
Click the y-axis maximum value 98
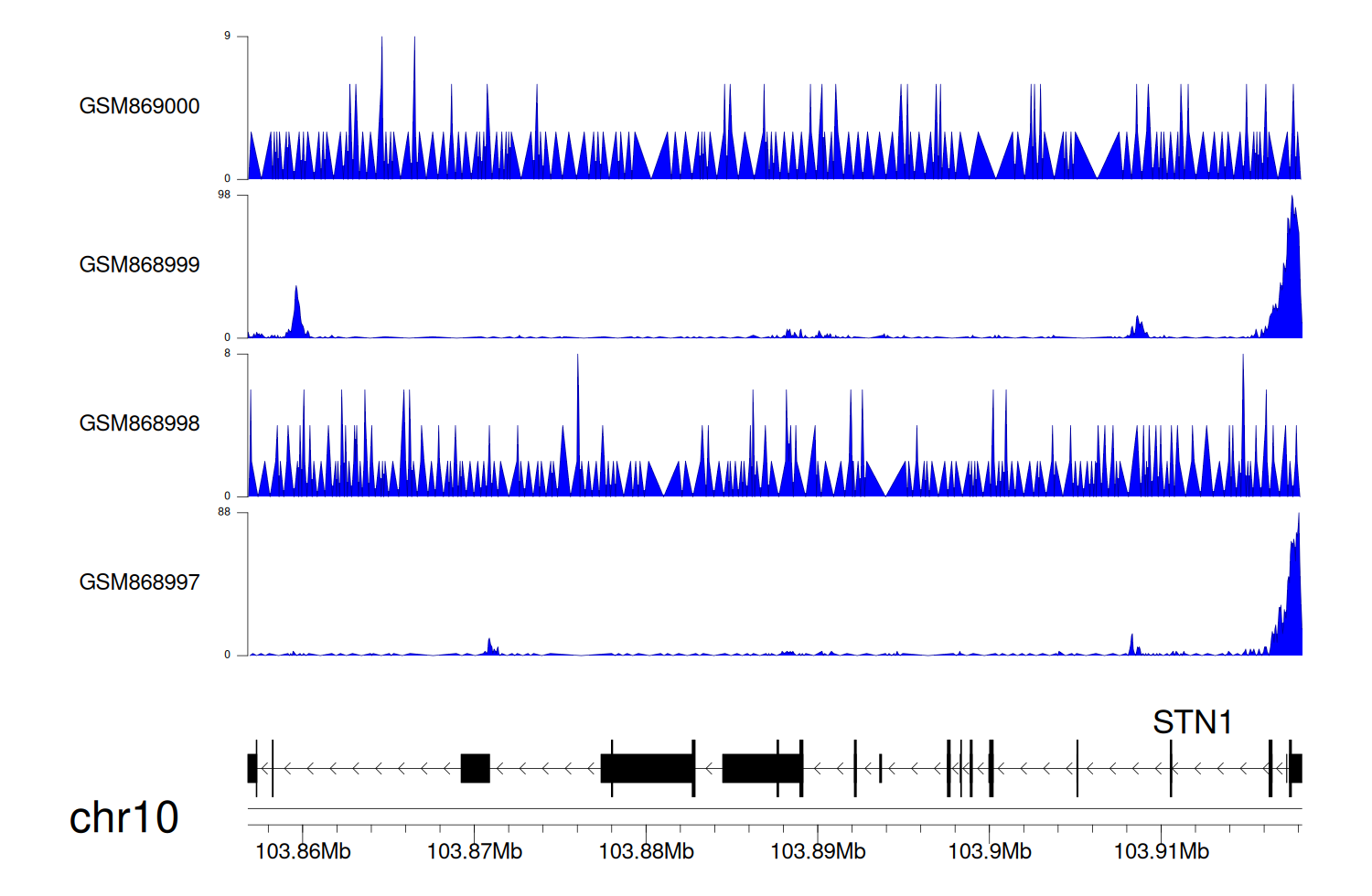pos(224,195)
